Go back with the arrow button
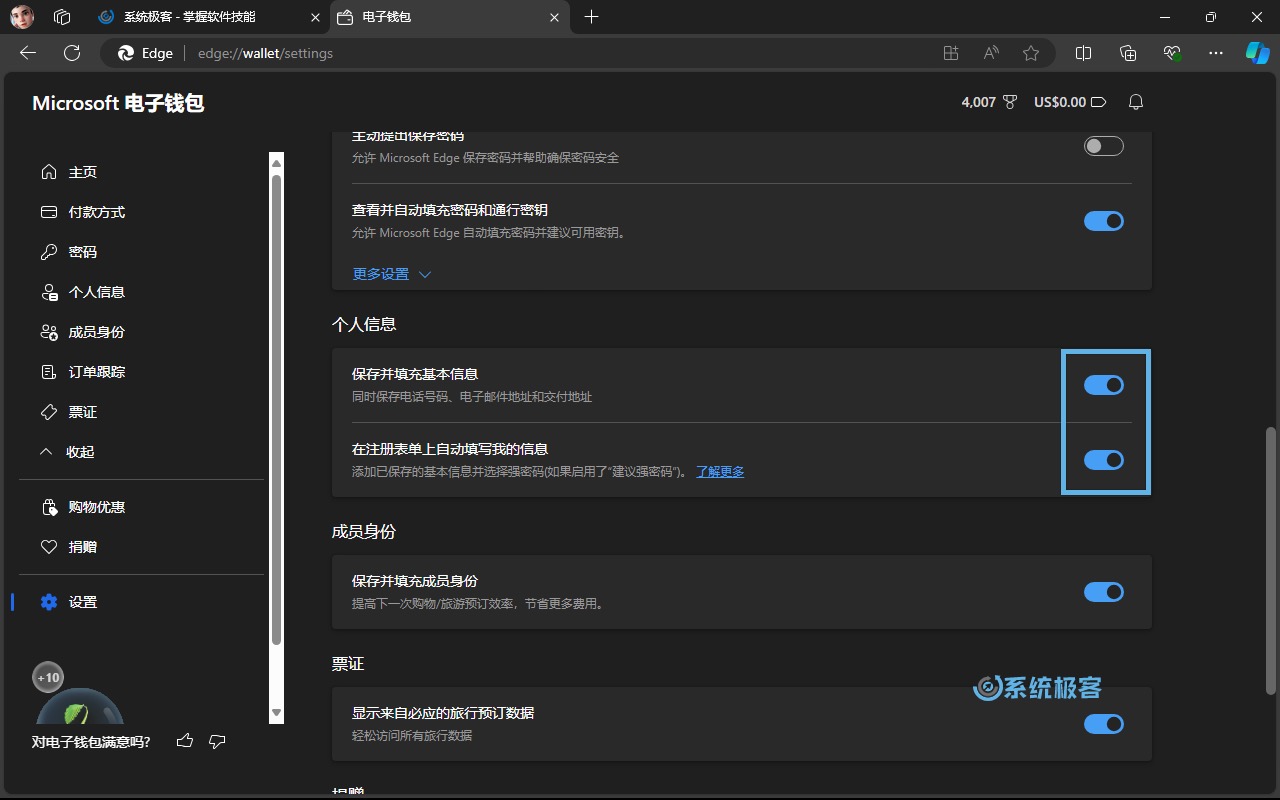This screenshot has width=1280, height=800. pos(28,53)
